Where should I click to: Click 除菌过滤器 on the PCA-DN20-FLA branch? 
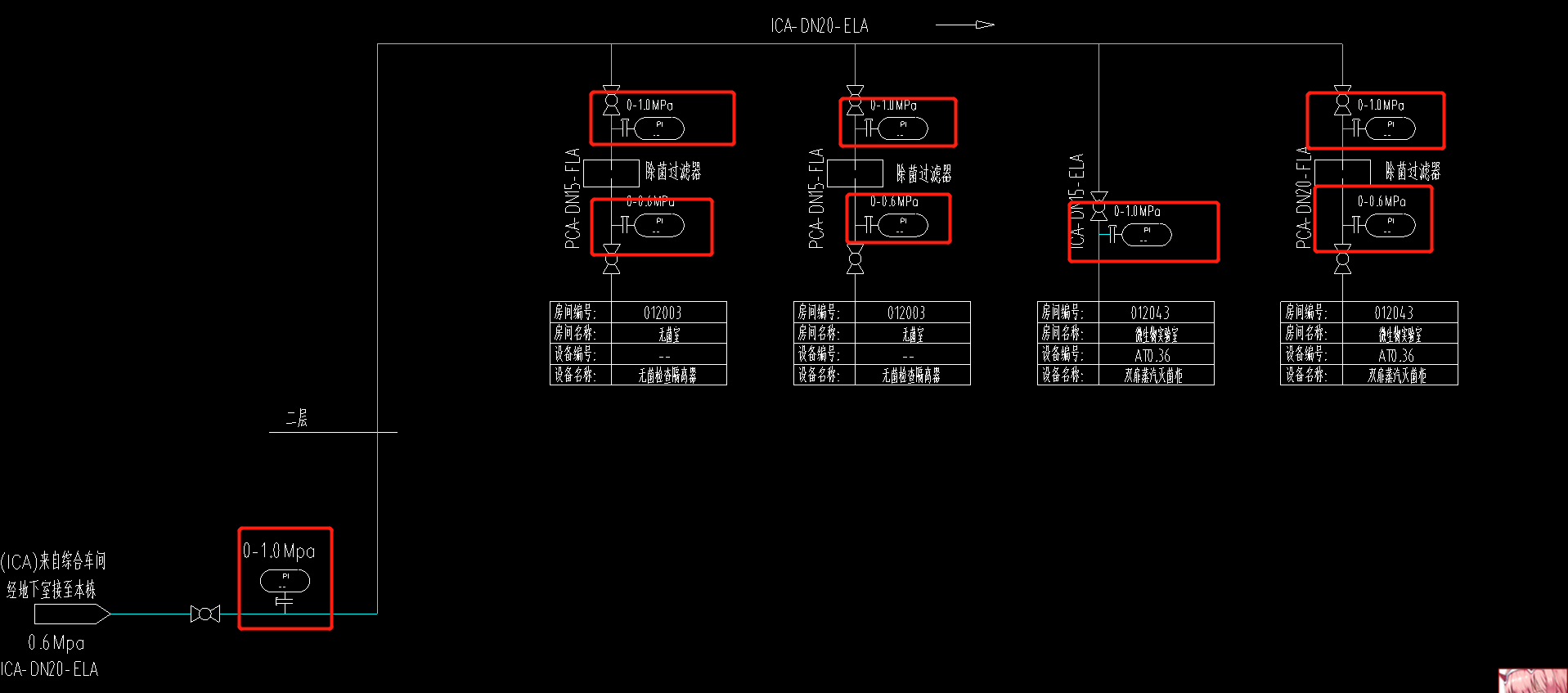[1413, 171]
